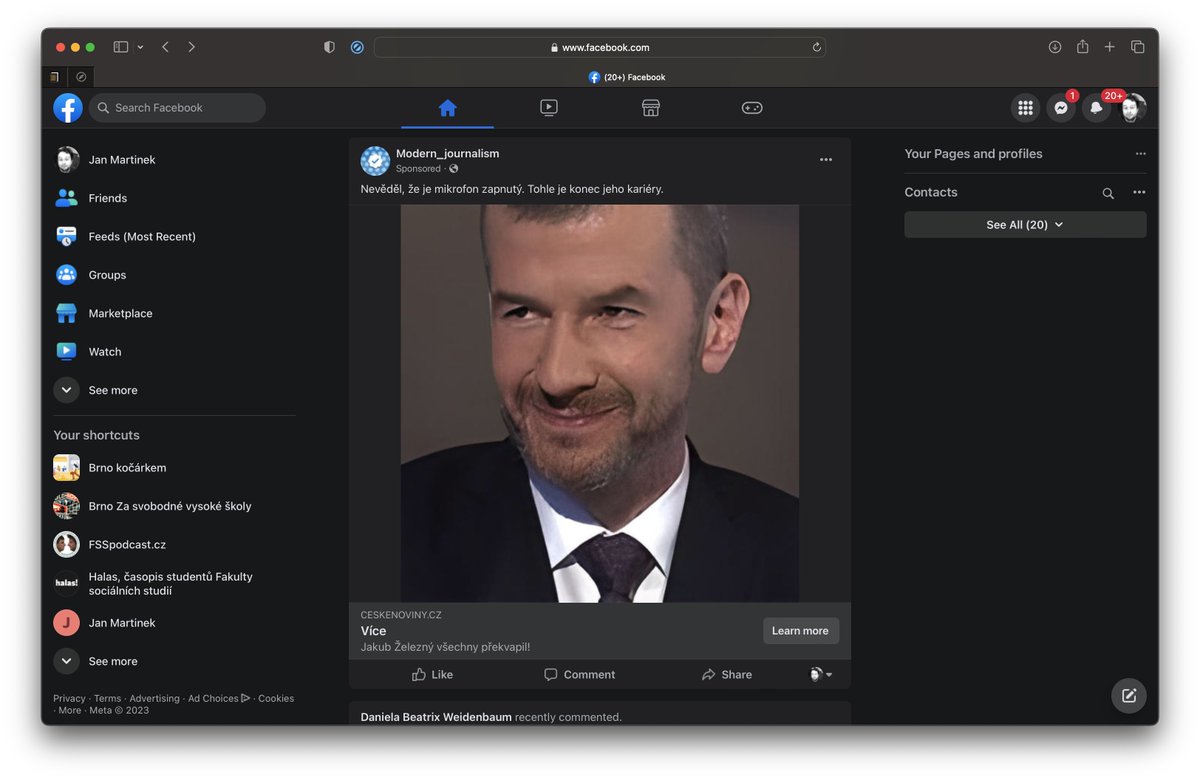Viewport: 1200px width, 780px height.
Task: Open the Advertising footer link
Action: pos(155,699)
